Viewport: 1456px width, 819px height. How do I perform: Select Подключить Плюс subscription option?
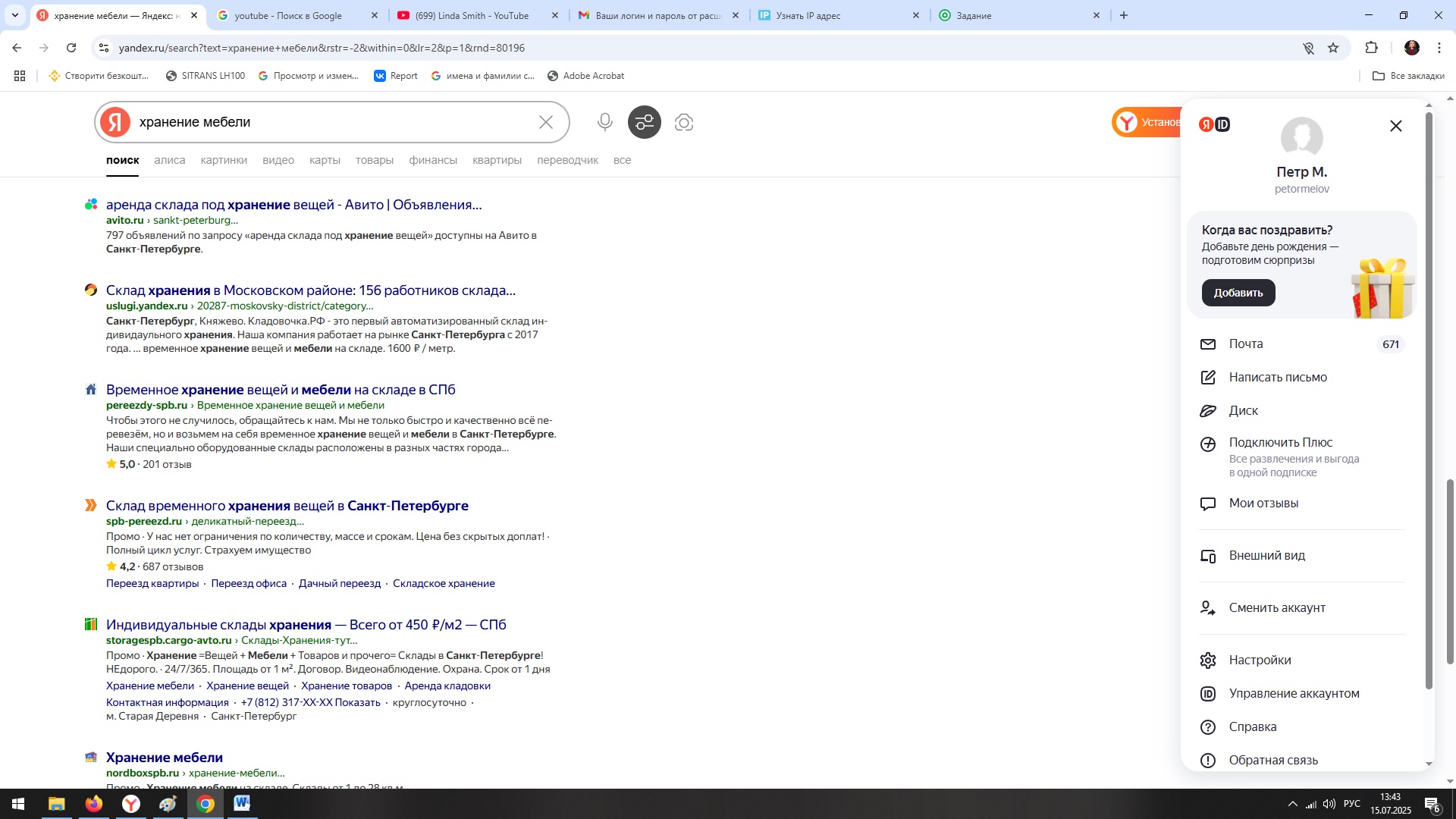pos(1302,457)
